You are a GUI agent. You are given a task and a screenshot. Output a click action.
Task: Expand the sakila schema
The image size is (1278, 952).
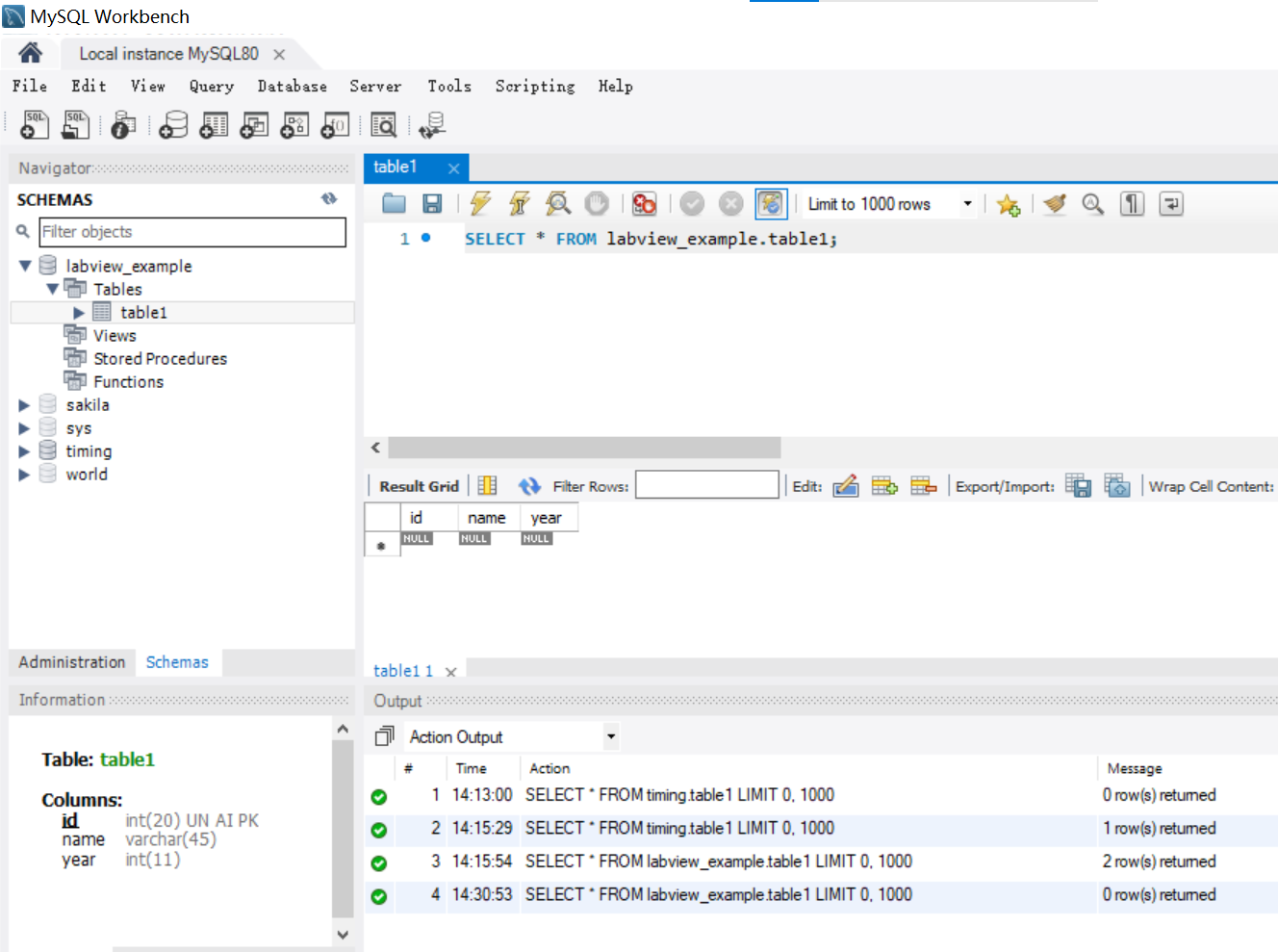click(x=24, y=404)
